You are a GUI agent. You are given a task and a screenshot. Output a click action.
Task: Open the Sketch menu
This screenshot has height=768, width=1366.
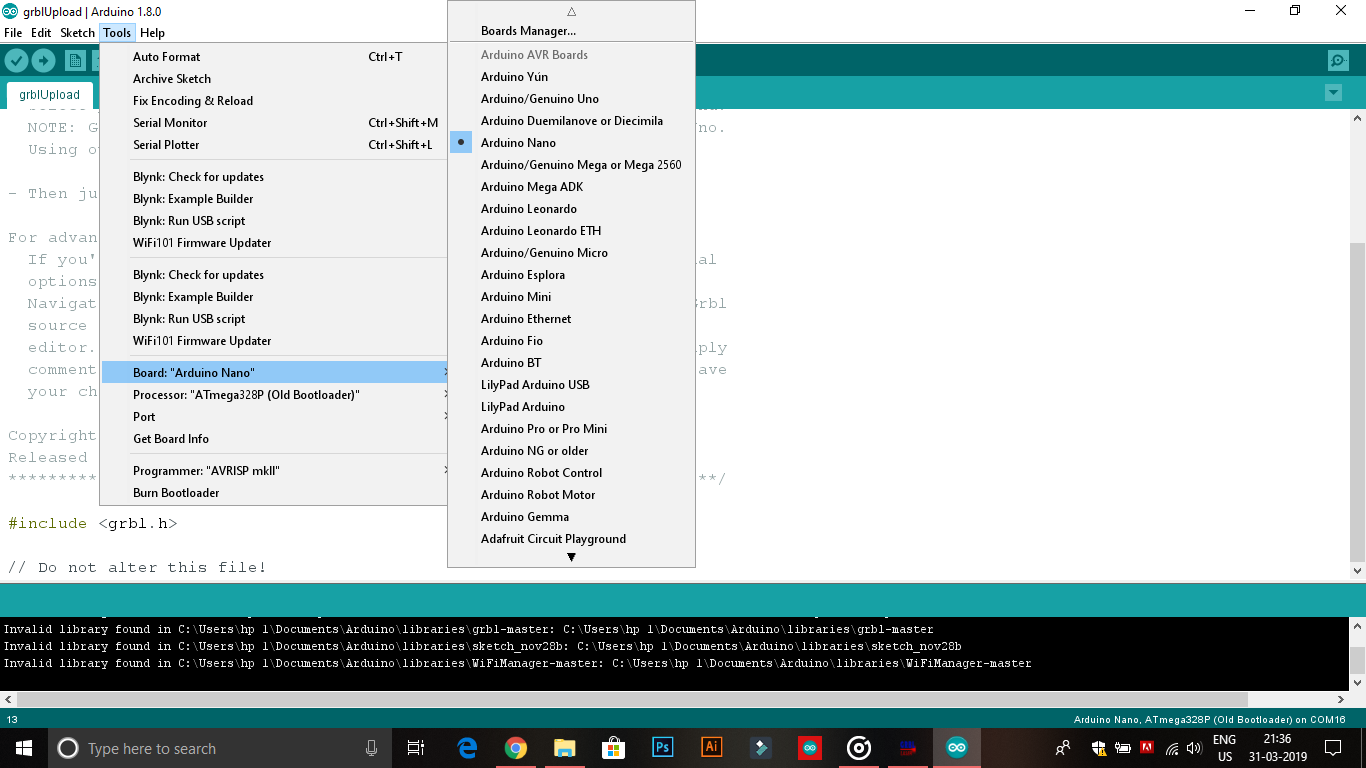point(77,32)
